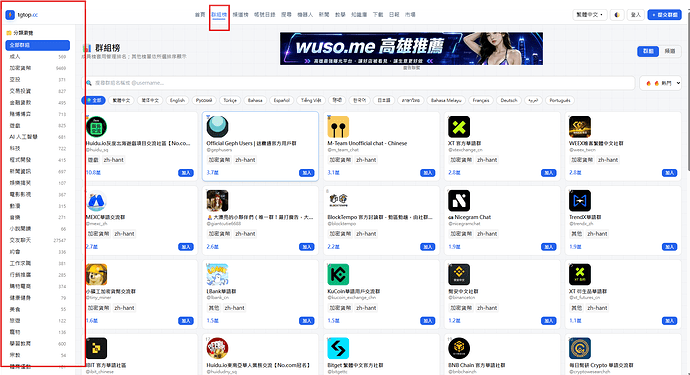Click the WEEX group gold avatar
690x375 pixels.
(x=580, y=127)
